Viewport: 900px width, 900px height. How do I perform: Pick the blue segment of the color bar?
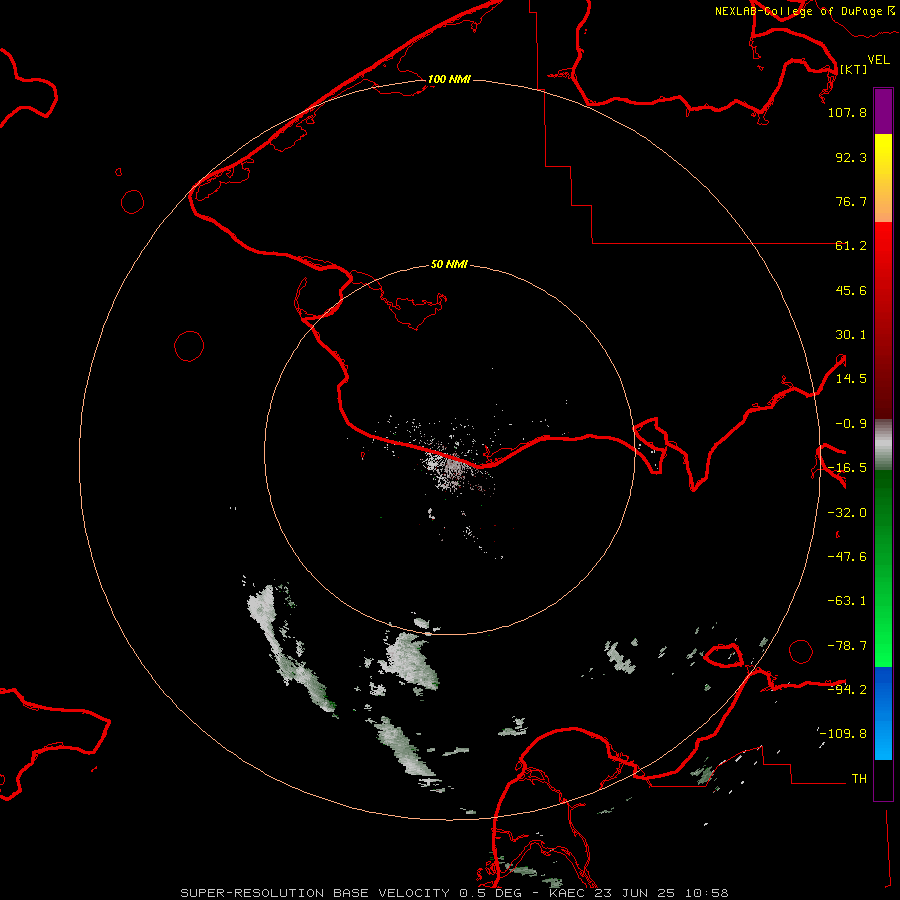point(883,713)
